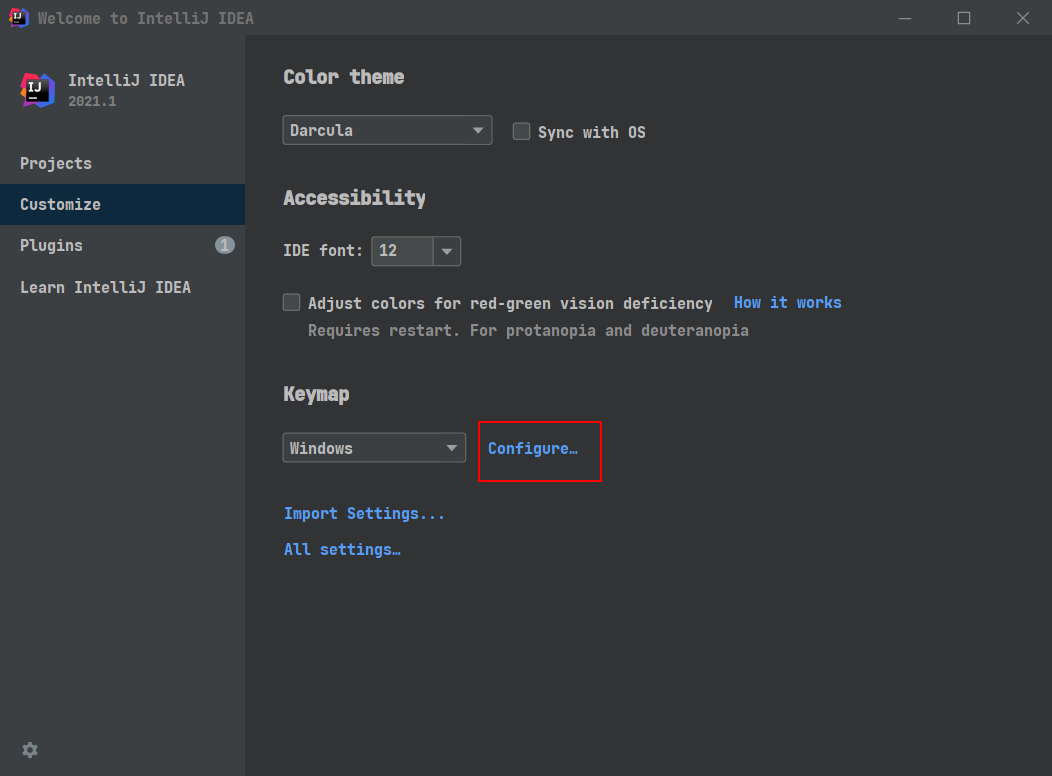Image resolution: width=1052 pixels, height=776 pixels.
Task: Open Import Settings... link
Action: point(364,514)
